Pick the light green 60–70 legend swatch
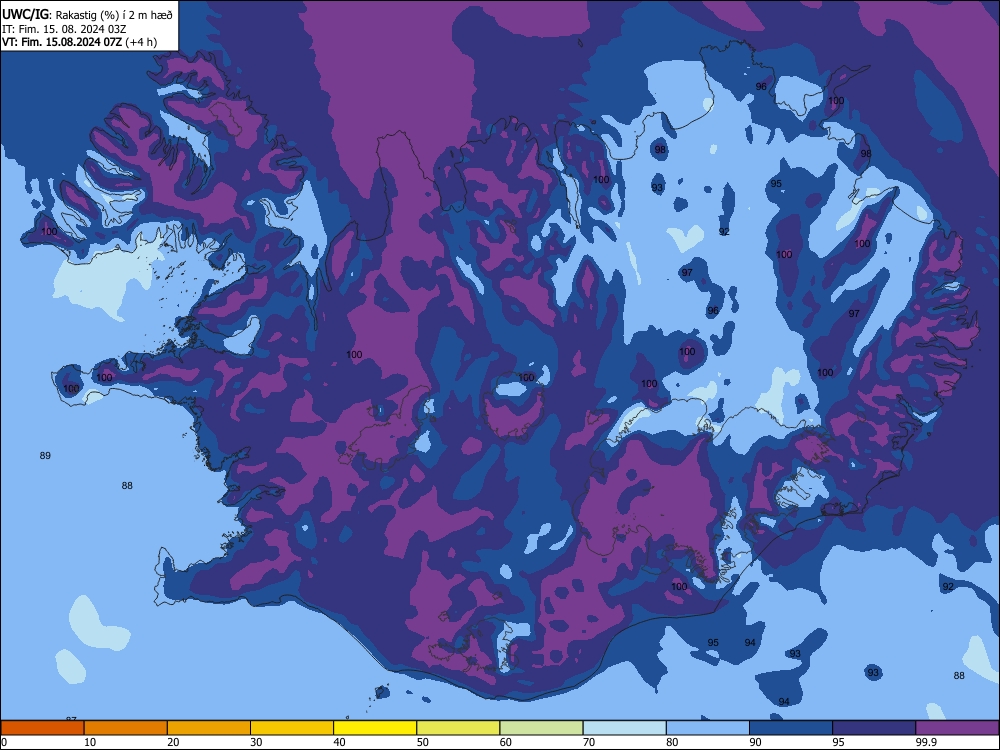The height and width of the screenshot is (750, 1000). click(541, 728)
